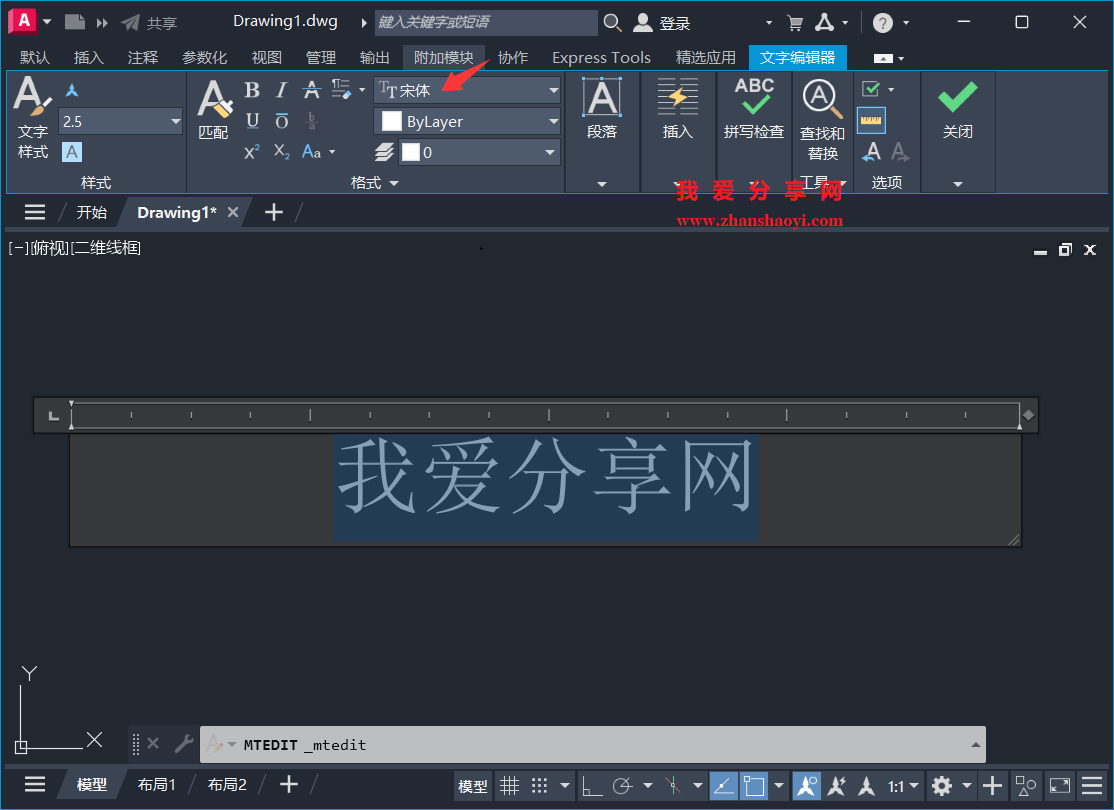Toggle italic formatting I
This screenshot has height=810, width=1114.
282,90
